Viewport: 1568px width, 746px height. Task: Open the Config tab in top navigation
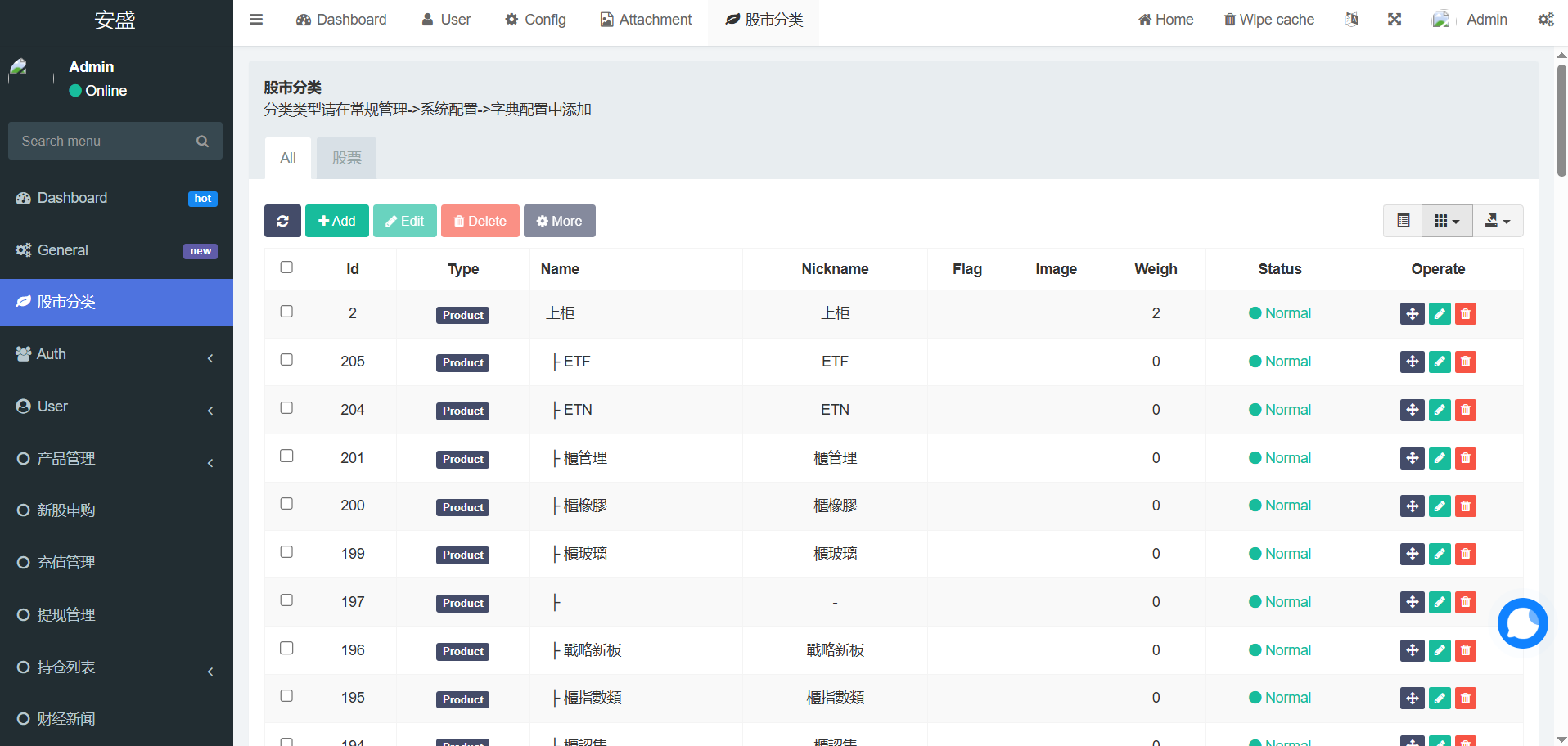[x=535, y=20]
